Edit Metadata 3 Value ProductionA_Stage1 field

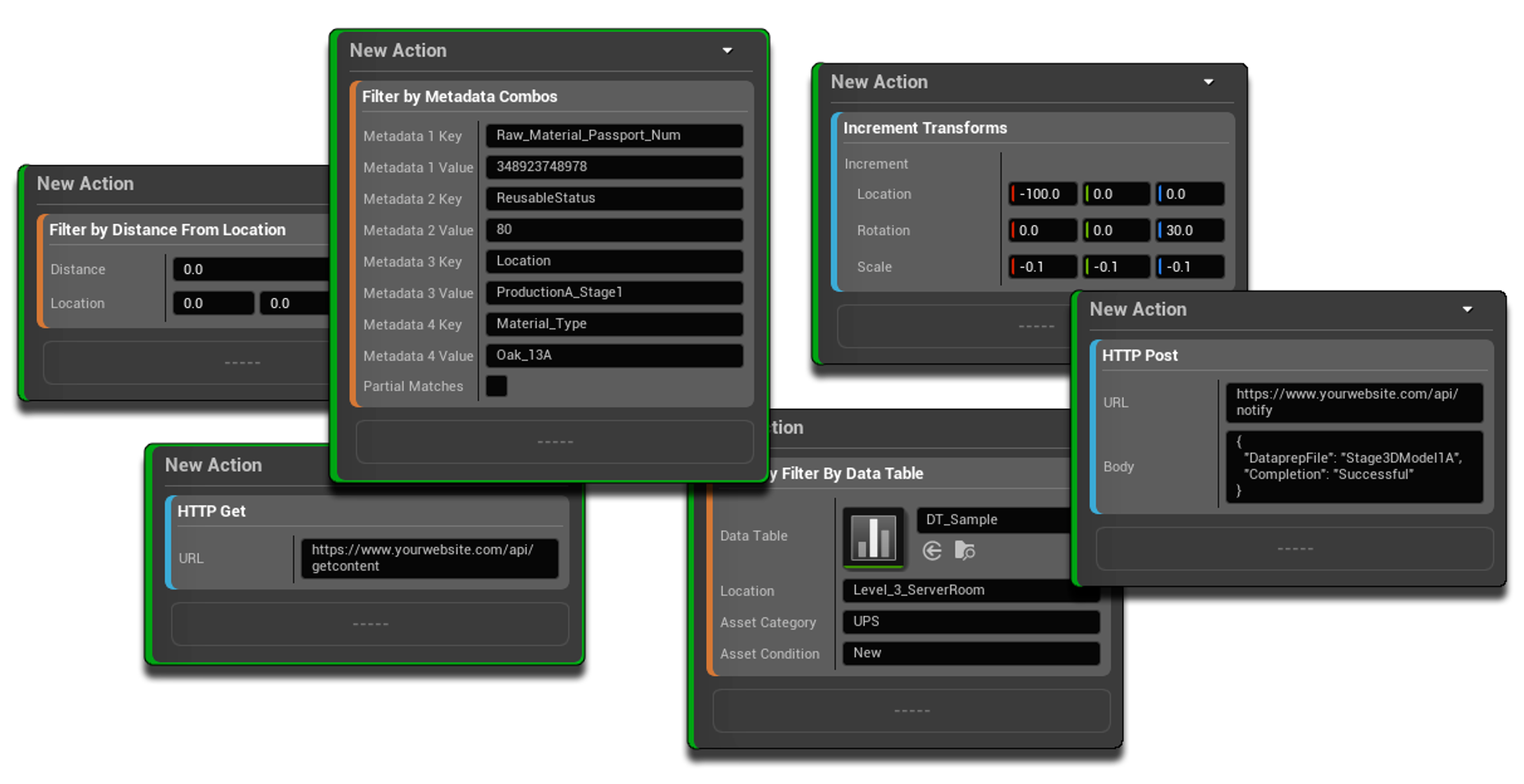click(614, 292)
